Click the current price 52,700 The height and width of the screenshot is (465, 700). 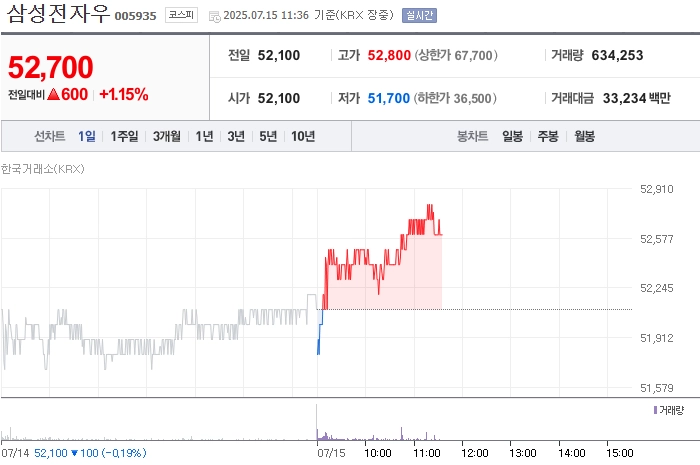click(50, 67)
